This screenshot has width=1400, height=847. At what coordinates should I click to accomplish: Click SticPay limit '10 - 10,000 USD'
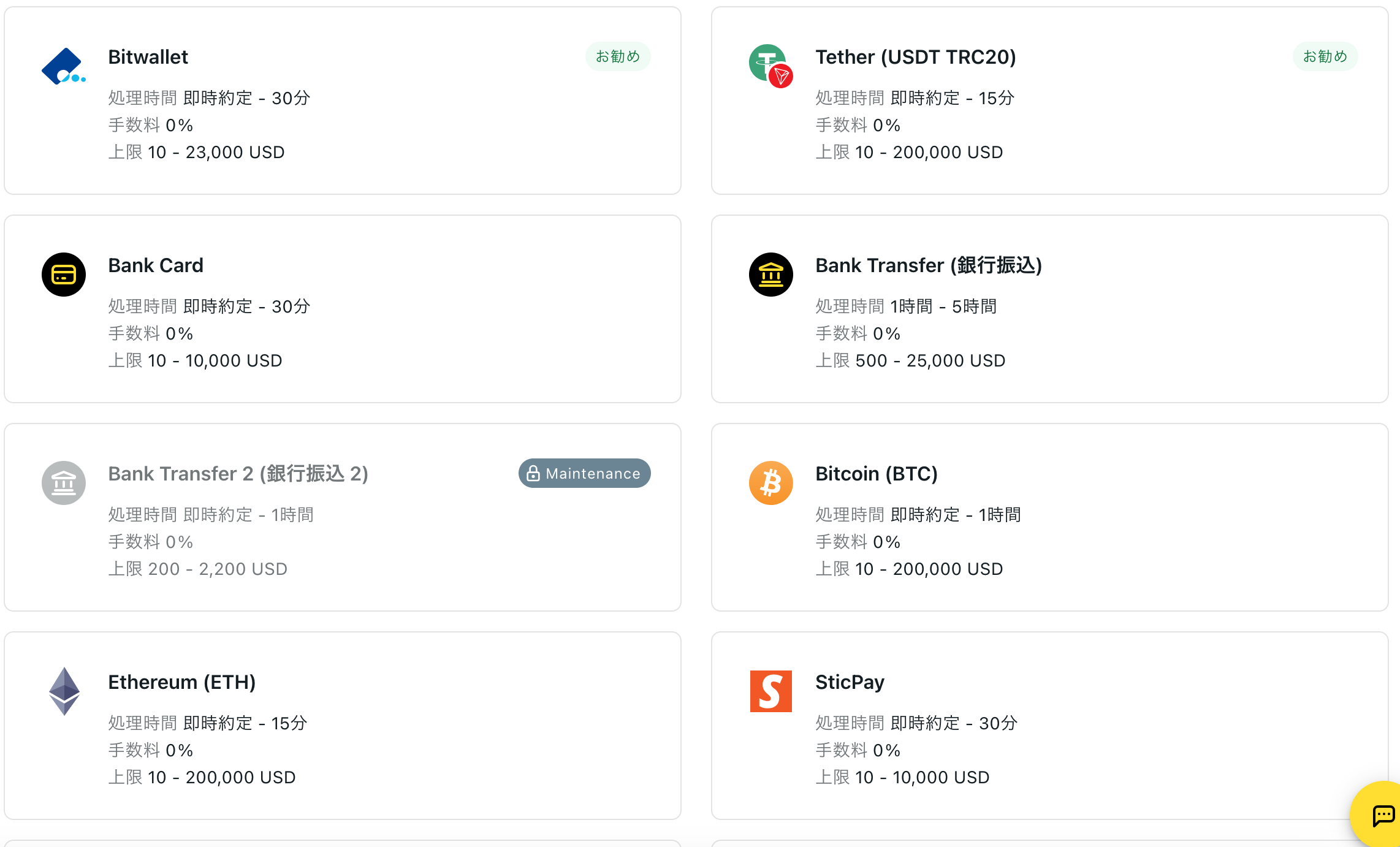coord(923,777)
